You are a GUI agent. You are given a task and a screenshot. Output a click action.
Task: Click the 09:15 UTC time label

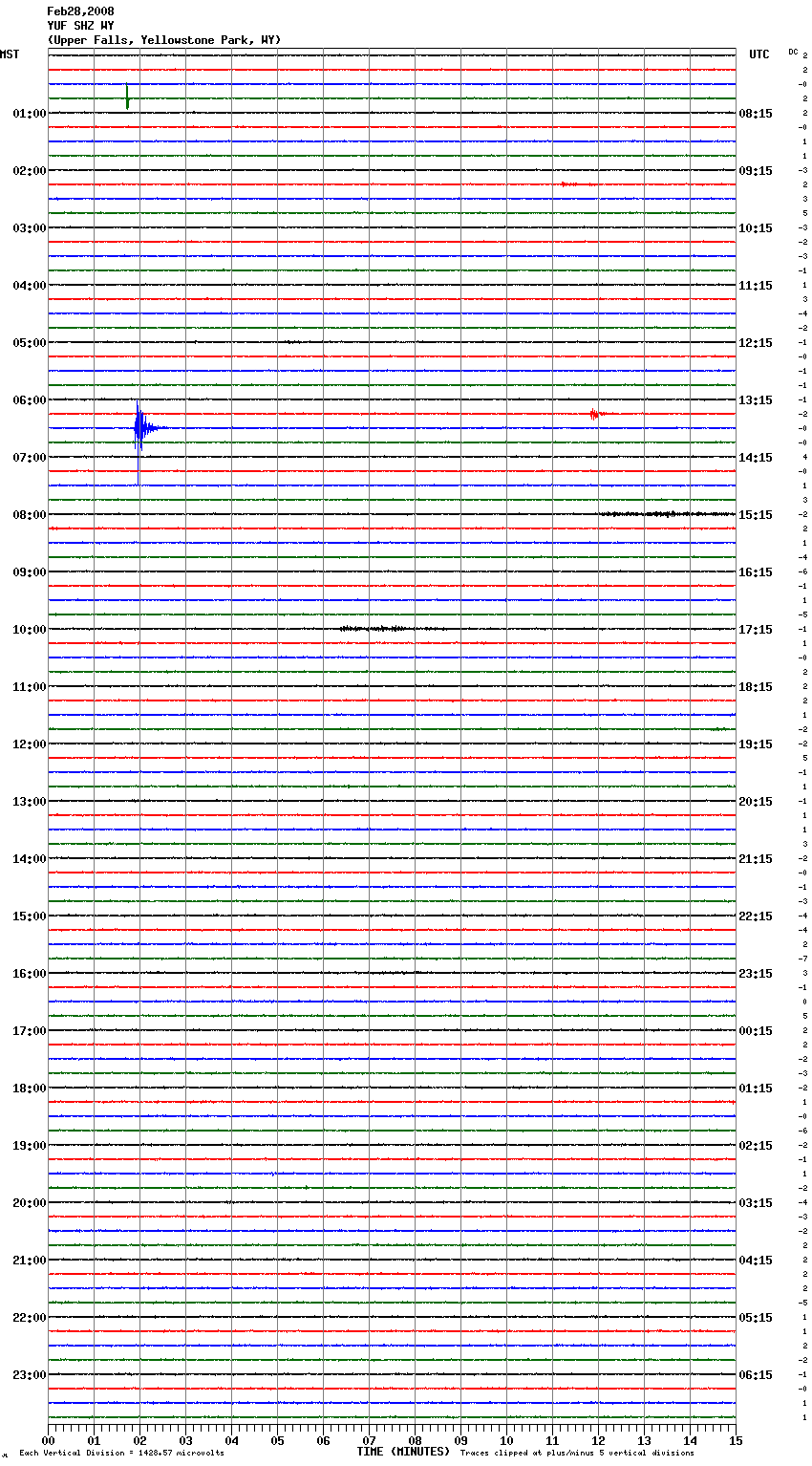(x=756, y=171)
